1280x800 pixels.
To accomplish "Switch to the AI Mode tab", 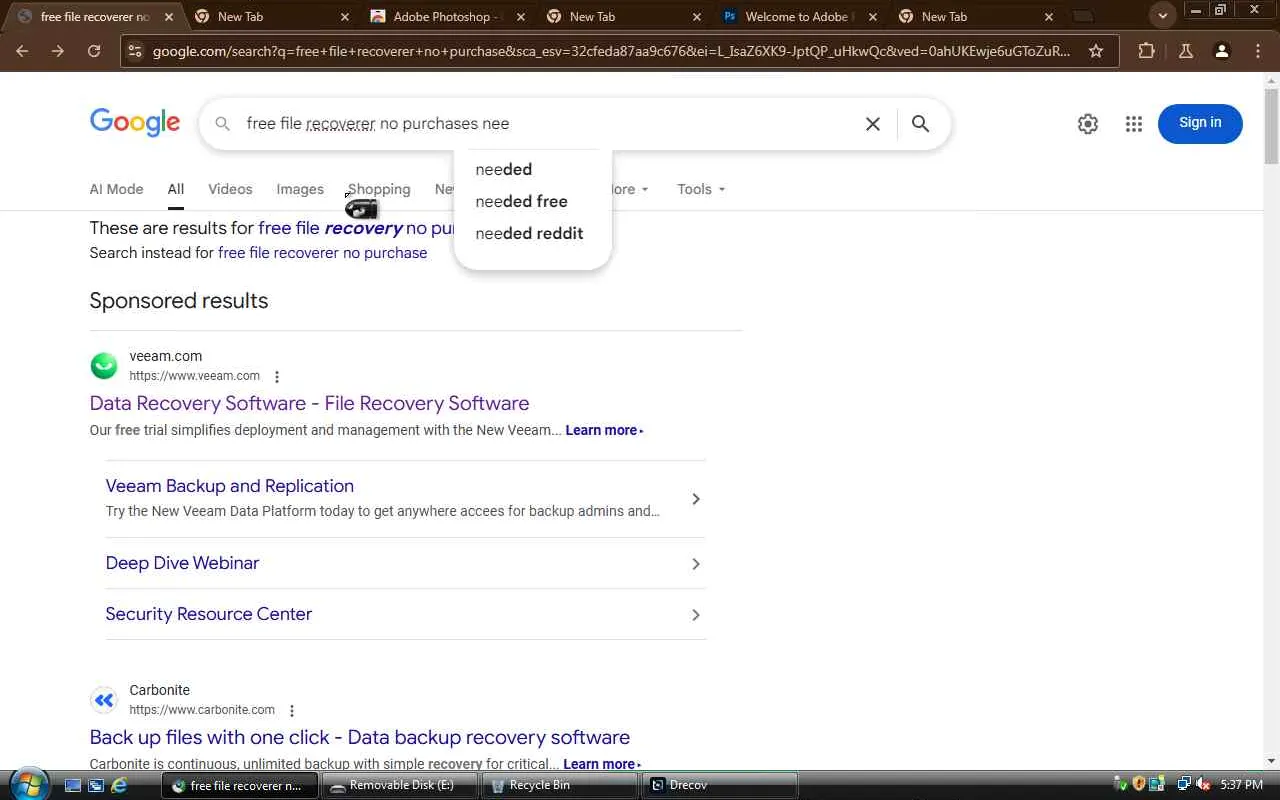I will (116, 189).
